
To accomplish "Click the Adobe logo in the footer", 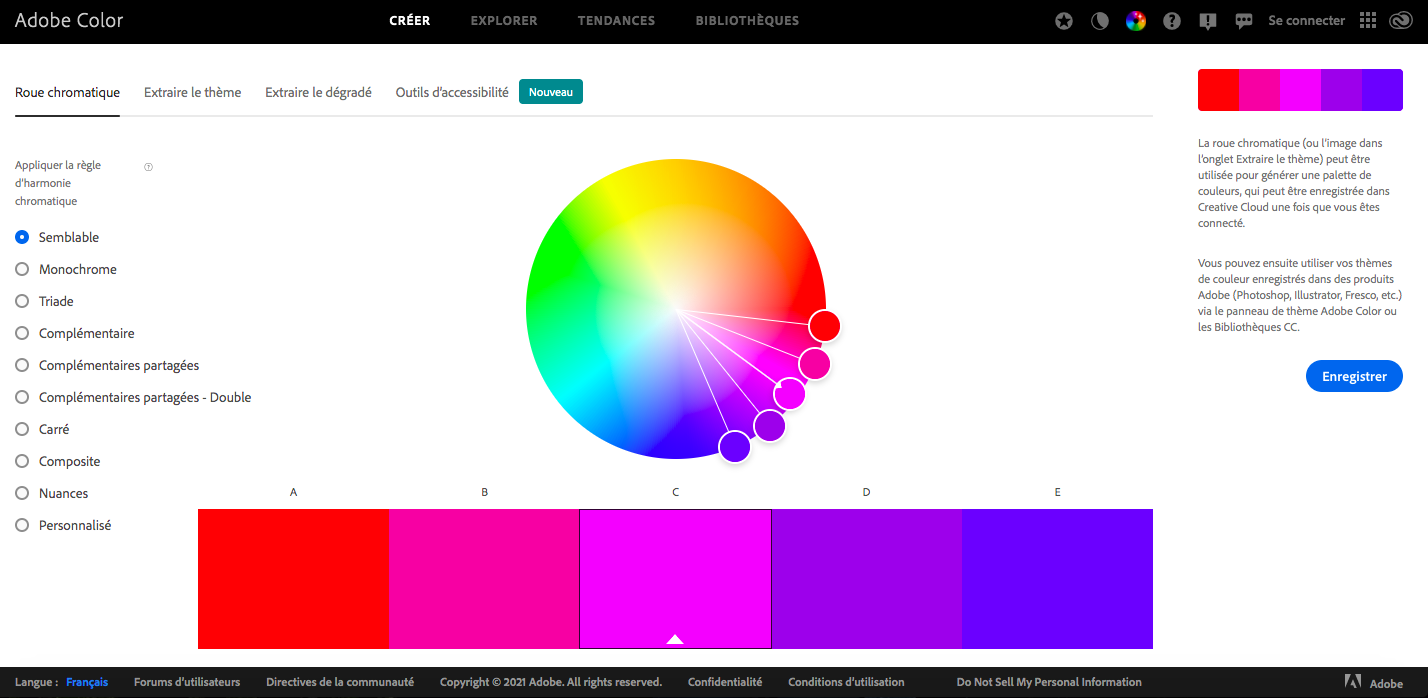I will [x=1374, y=682].
